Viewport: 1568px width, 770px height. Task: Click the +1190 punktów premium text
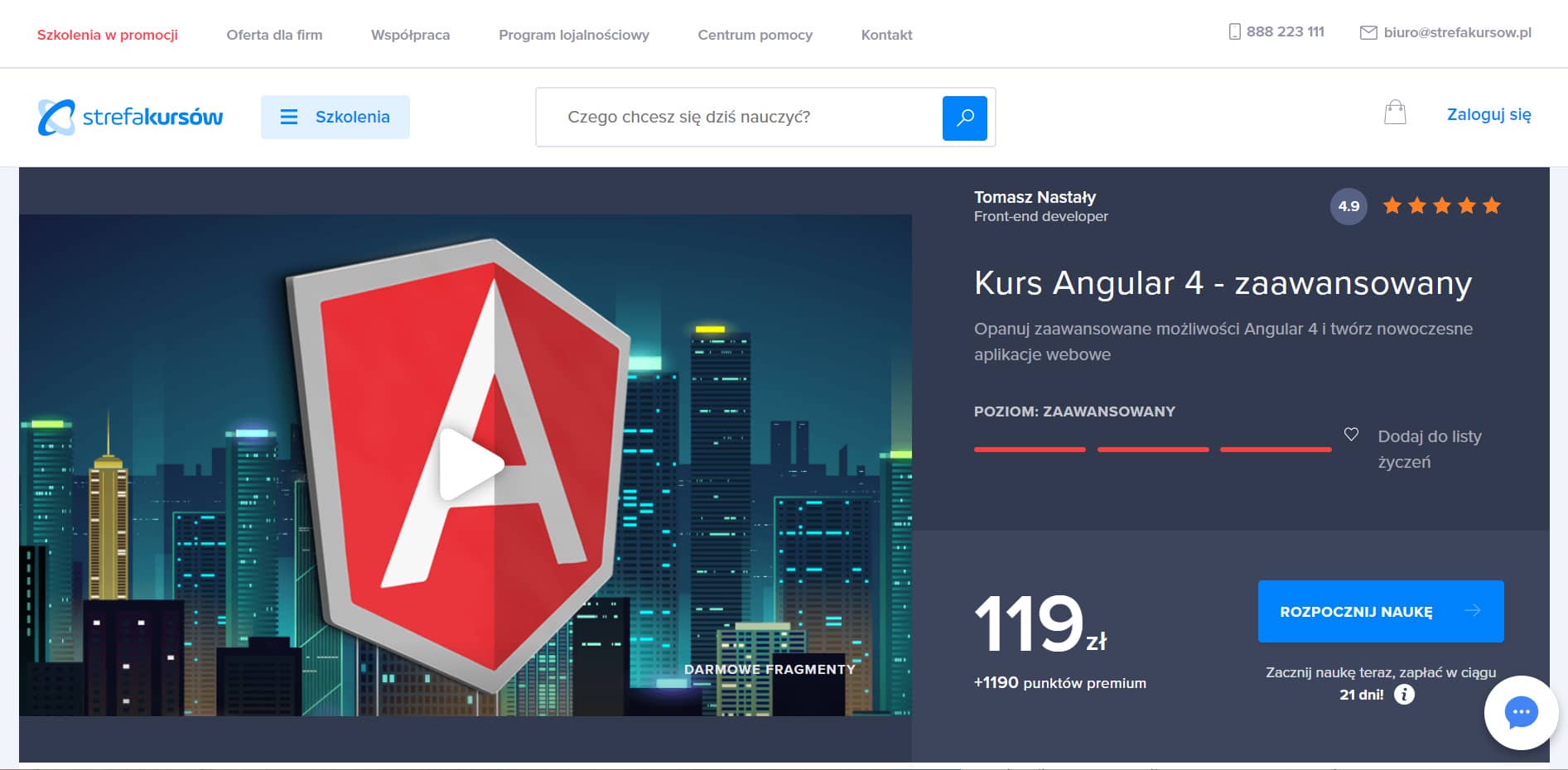pos(1060,683)
